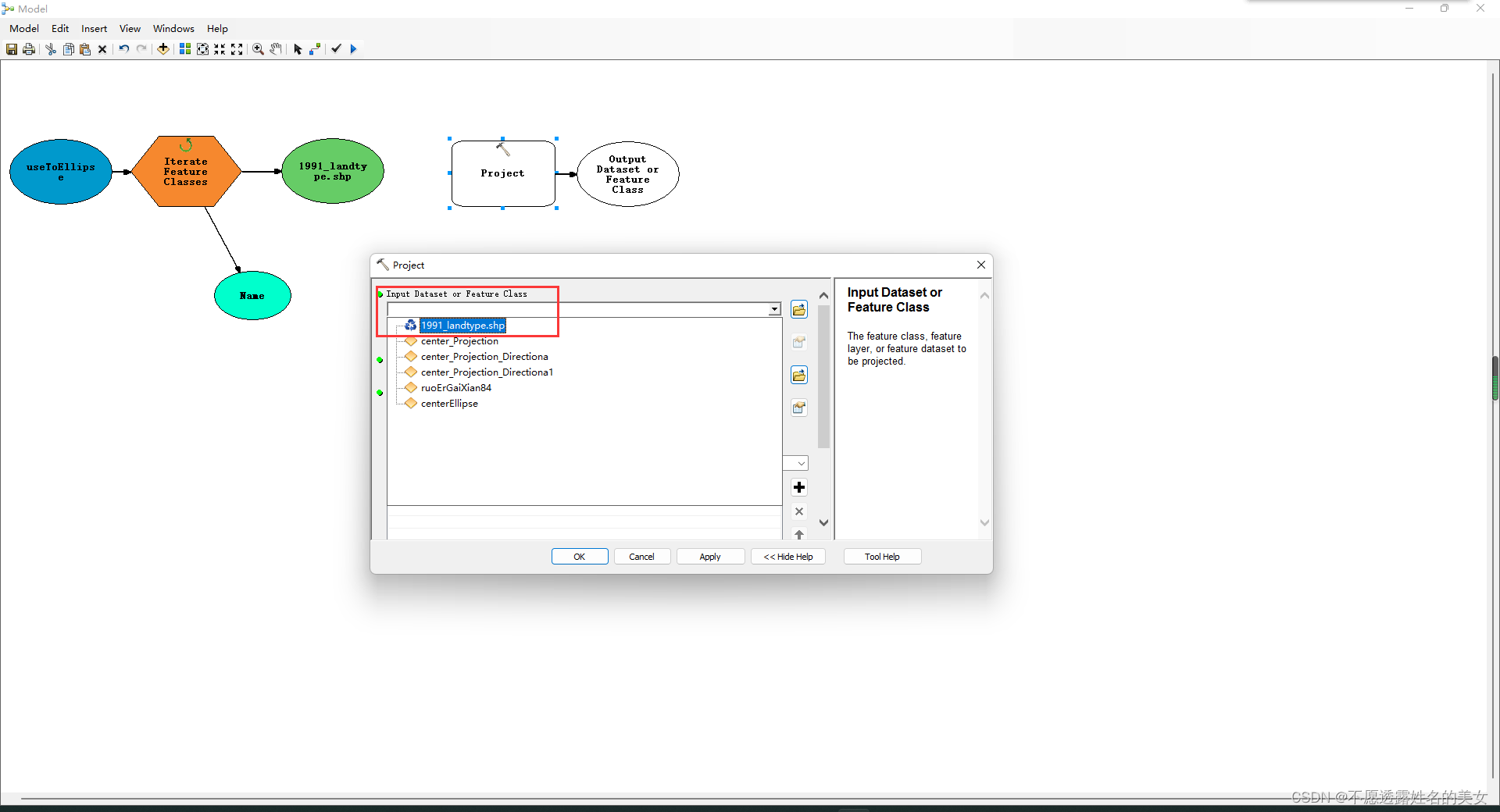Validate entire model using the checkmark icon

(x=335, y=48)
